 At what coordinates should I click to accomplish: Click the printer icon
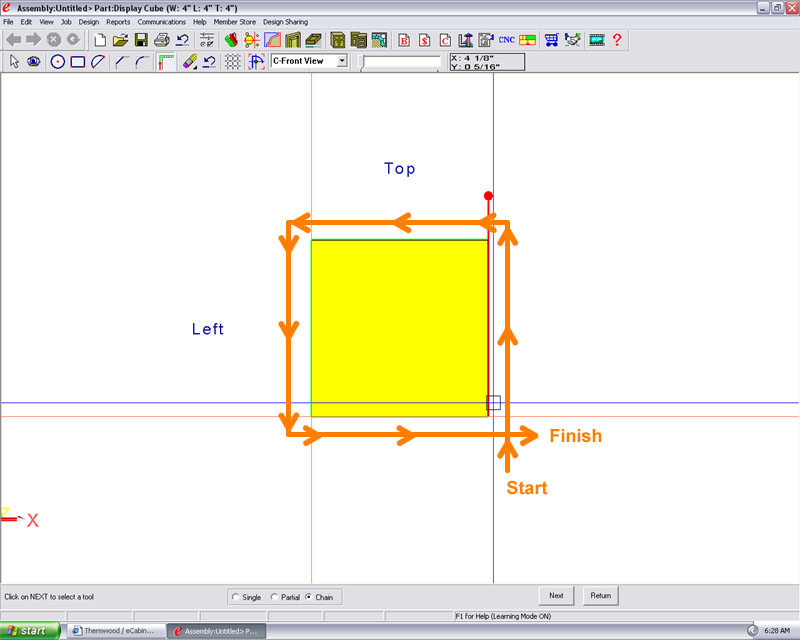[161, 40]
